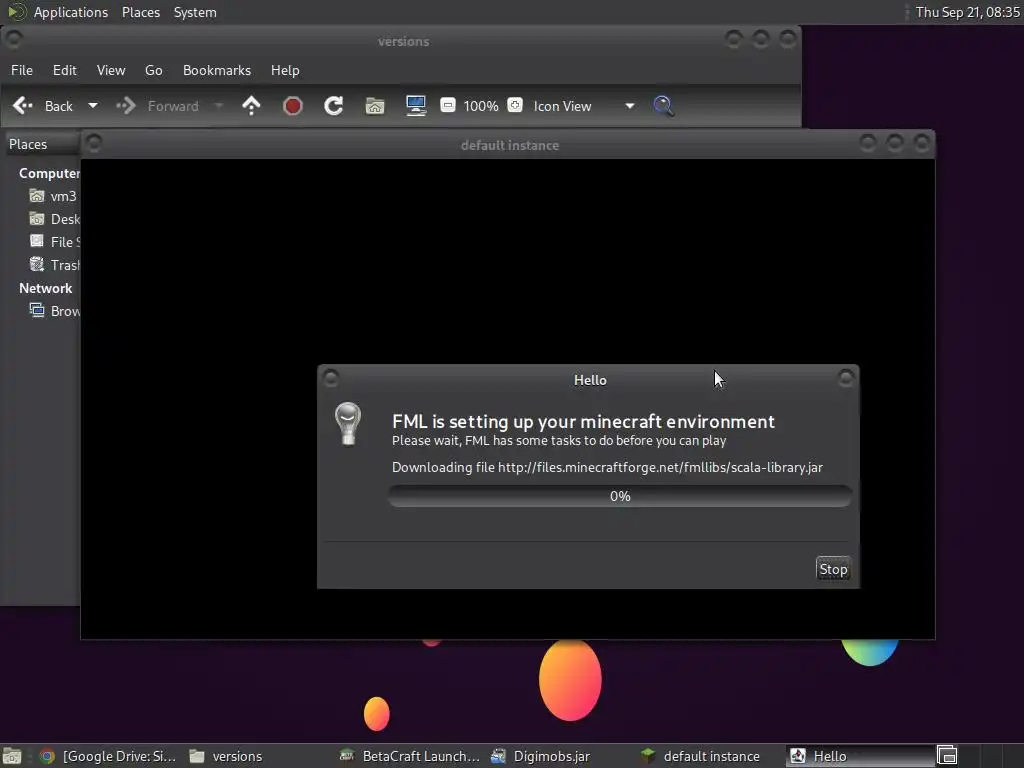Click show desktop icon in taskbar
Viewport: 1024px width, 768px height.
click(12, 756)
